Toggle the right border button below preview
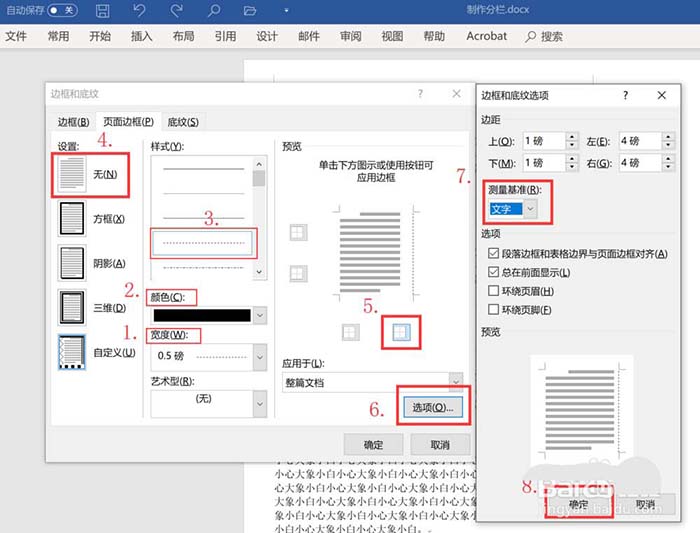This screenshot has width=700, height=533. point(401,332)
